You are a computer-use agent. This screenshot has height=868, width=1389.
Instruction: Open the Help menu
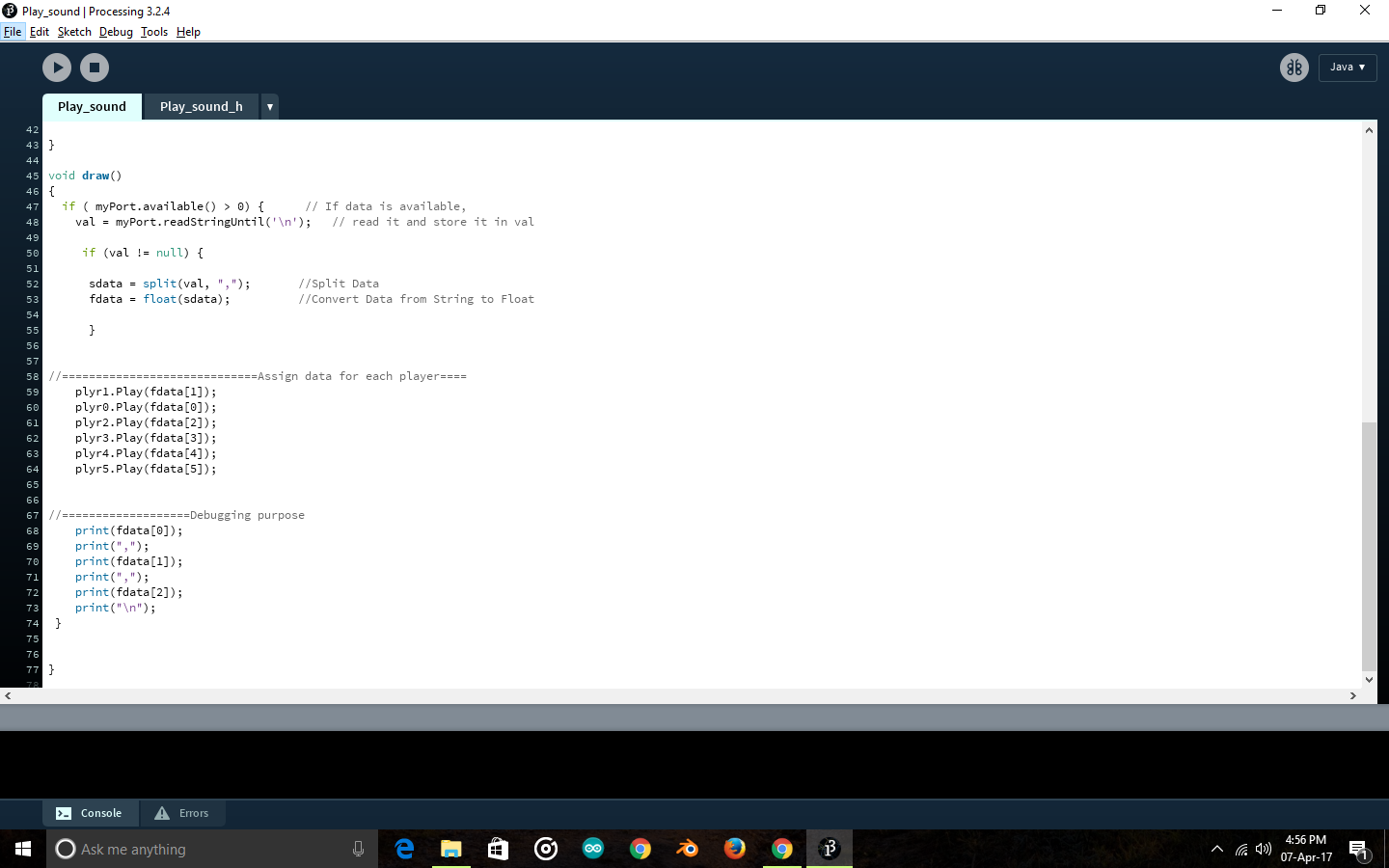click(x=188, y=32)
